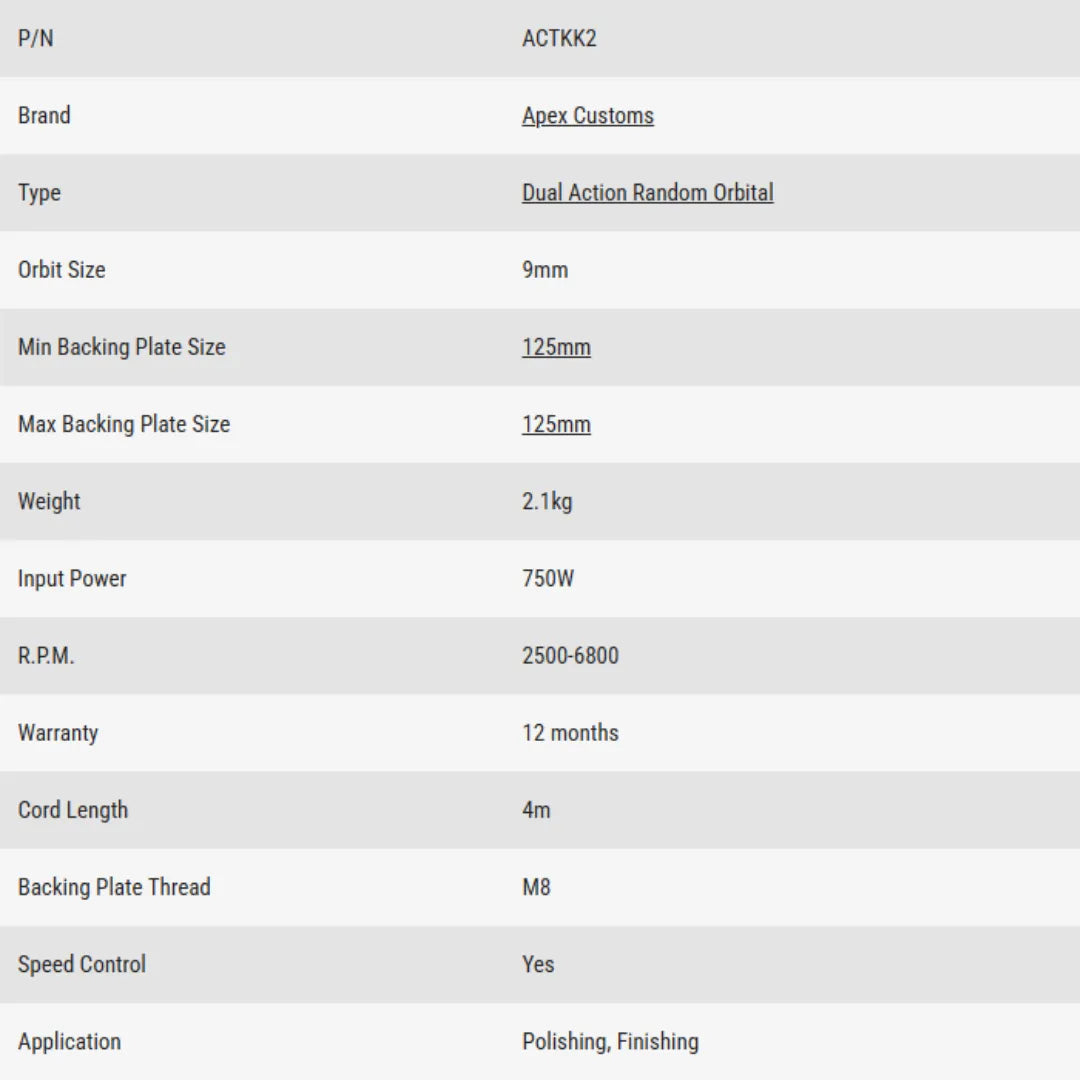Select the Orbit Size label
The height and width of the screenshot is (1080, 1080).
point(61,270)
